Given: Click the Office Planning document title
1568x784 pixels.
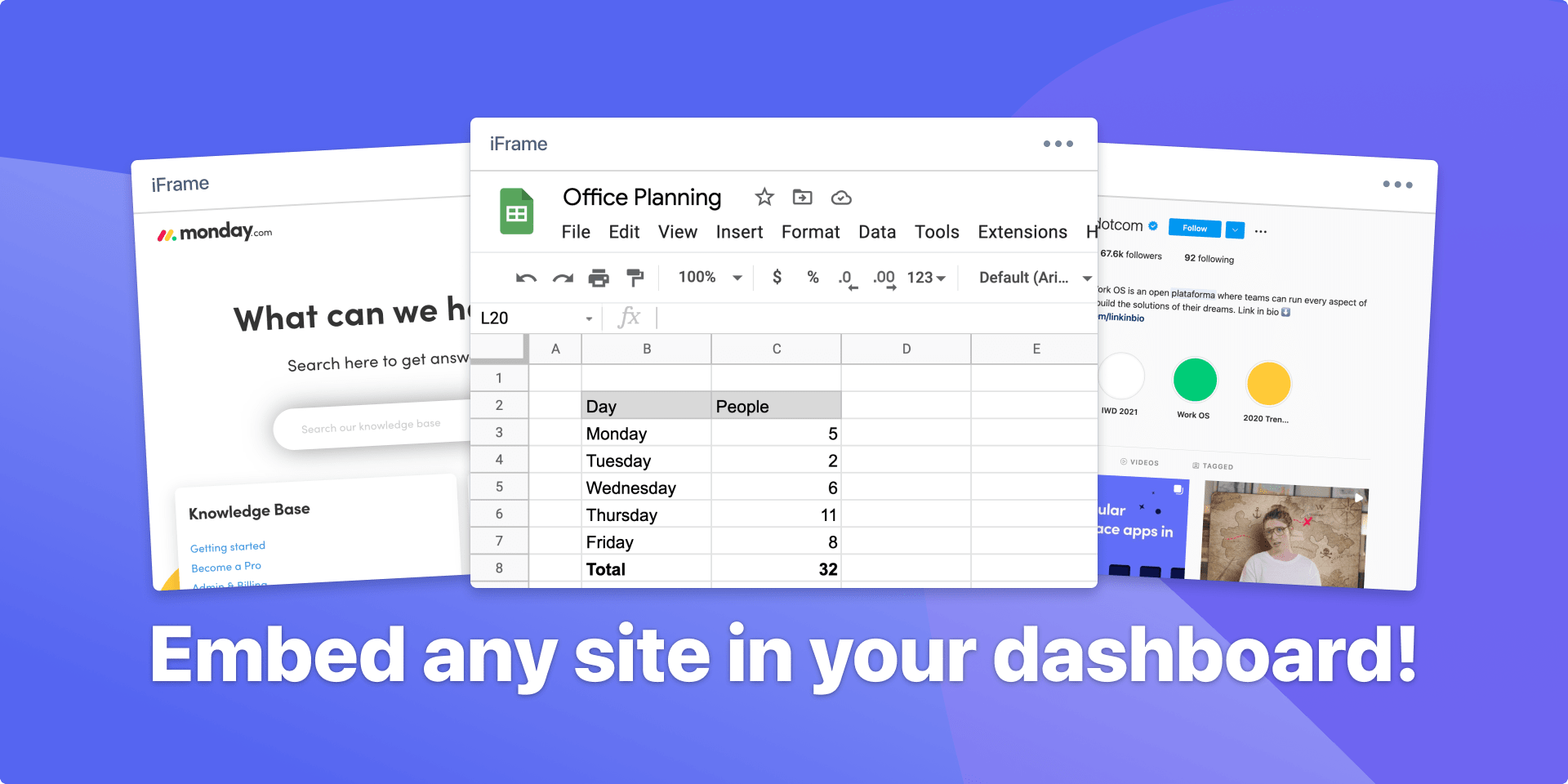Looking at the screenshot, I should (642, 197).
